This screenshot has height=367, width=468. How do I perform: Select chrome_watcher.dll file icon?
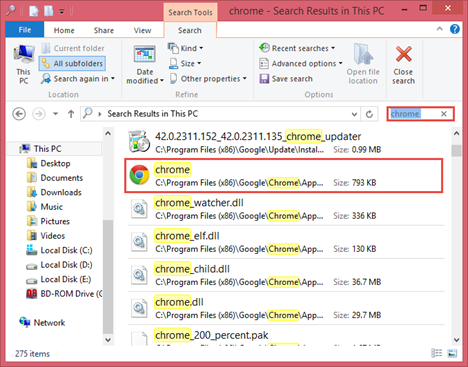(x=139, y=209)
